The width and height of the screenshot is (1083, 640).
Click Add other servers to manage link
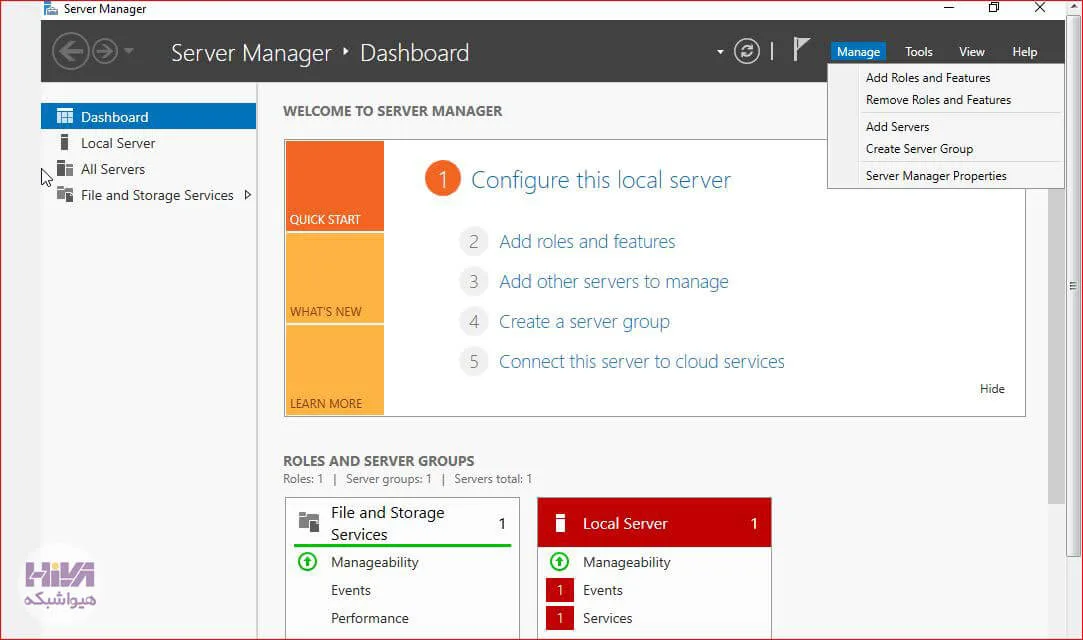coord(613,282)
